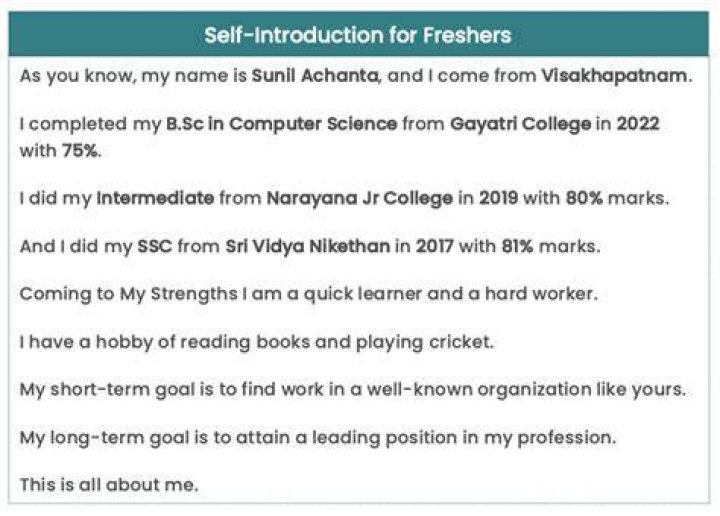Click the bold year 2017

pos(434,247)
